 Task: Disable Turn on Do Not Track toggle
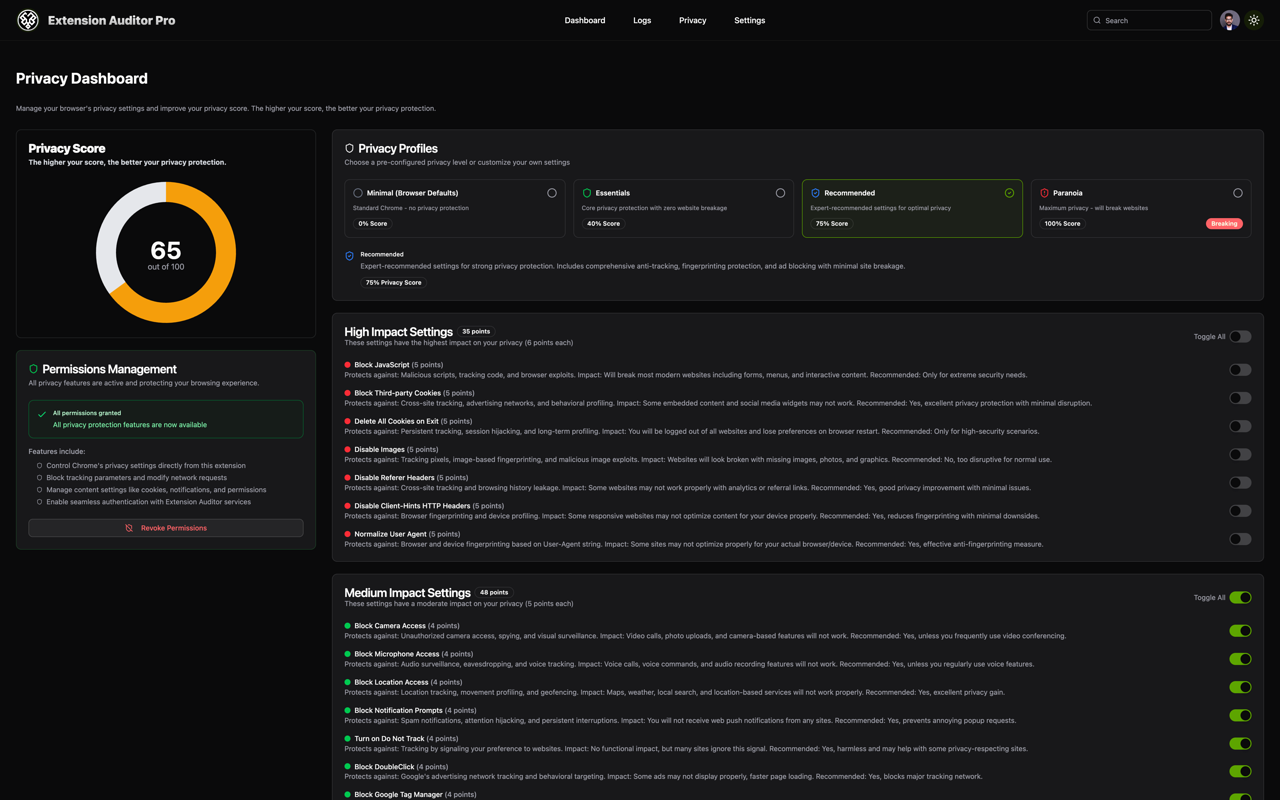point(1240,744)
